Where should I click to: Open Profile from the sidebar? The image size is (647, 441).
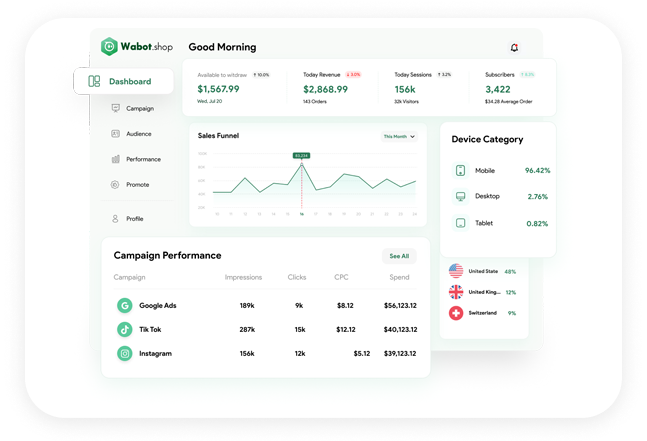(x=133, y=218)
